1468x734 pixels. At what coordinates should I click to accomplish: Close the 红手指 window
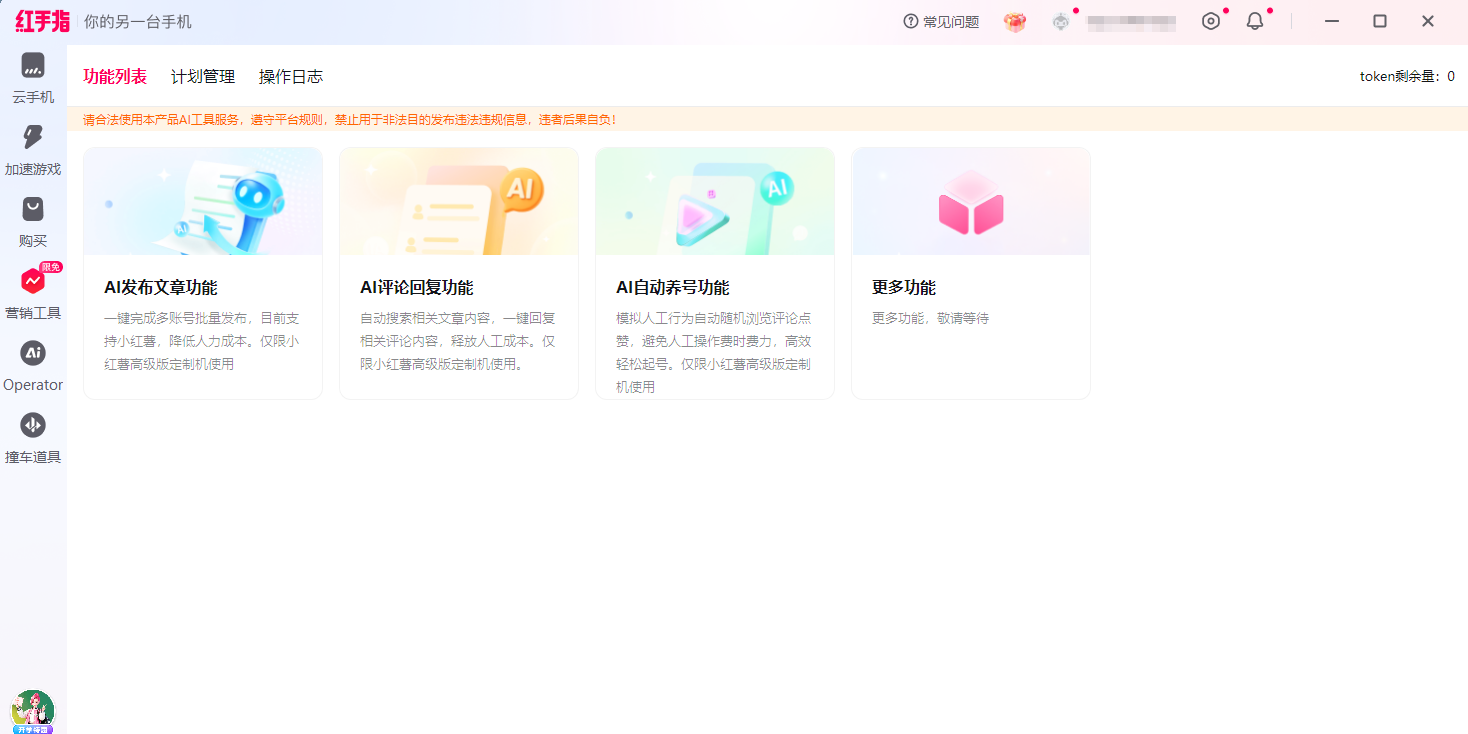coord(1428,21)
